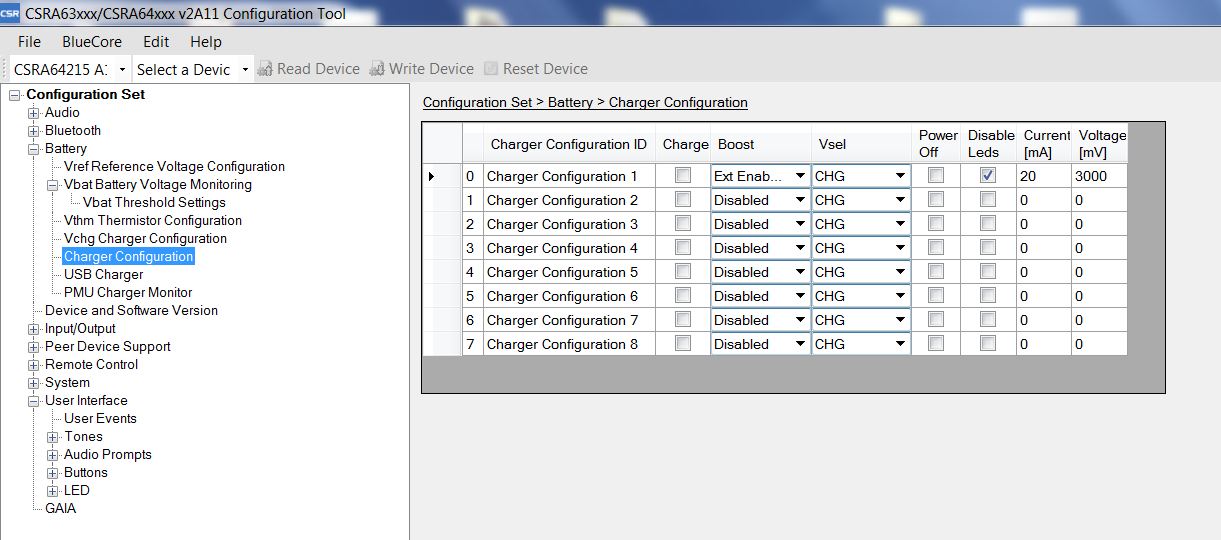
Task: Uncheck Disable Leds for Charger Configuration 1
Action: pyautogui.click(x=988, y=176)
